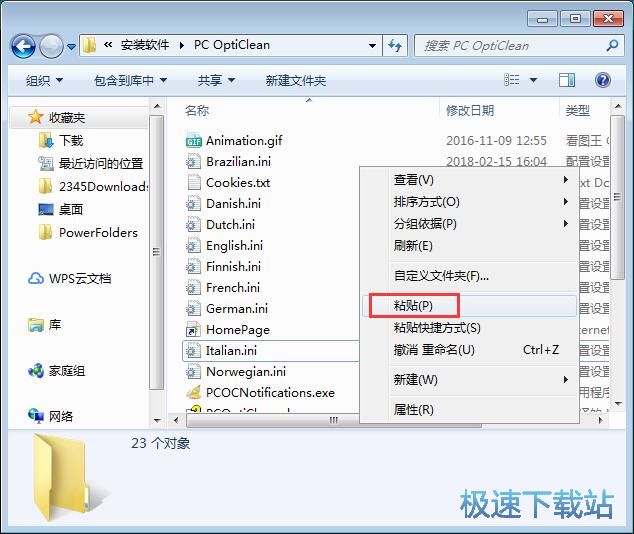Select Danish.ini file icon
Viewport: 634px width, 534px height.
click(193, 203)
